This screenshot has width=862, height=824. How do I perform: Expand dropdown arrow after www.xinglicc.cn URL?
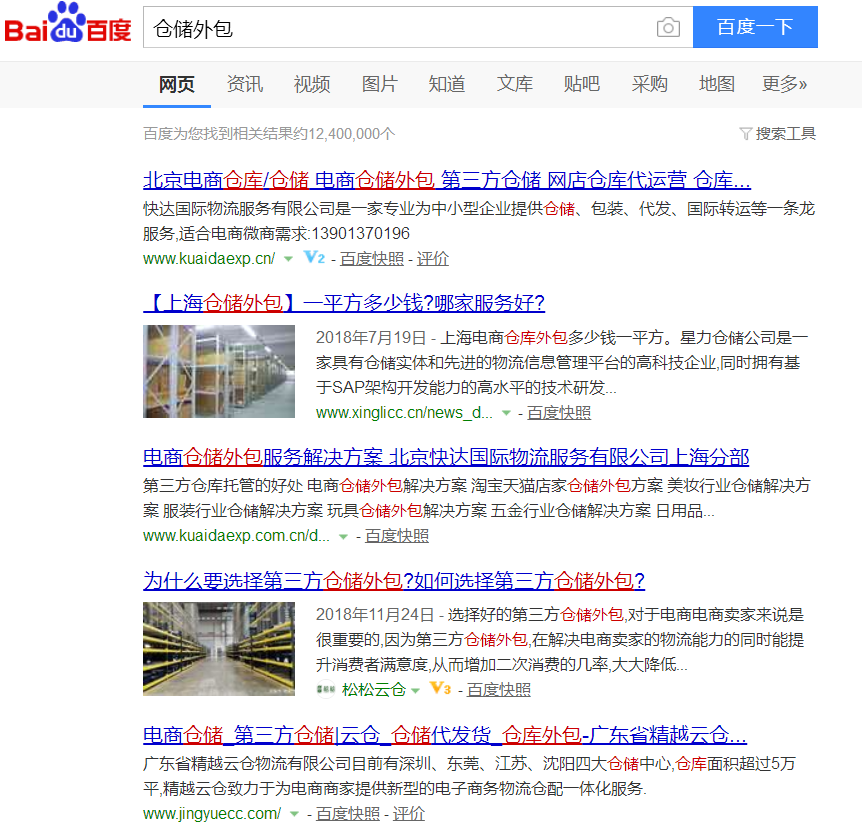pos(506,413)
